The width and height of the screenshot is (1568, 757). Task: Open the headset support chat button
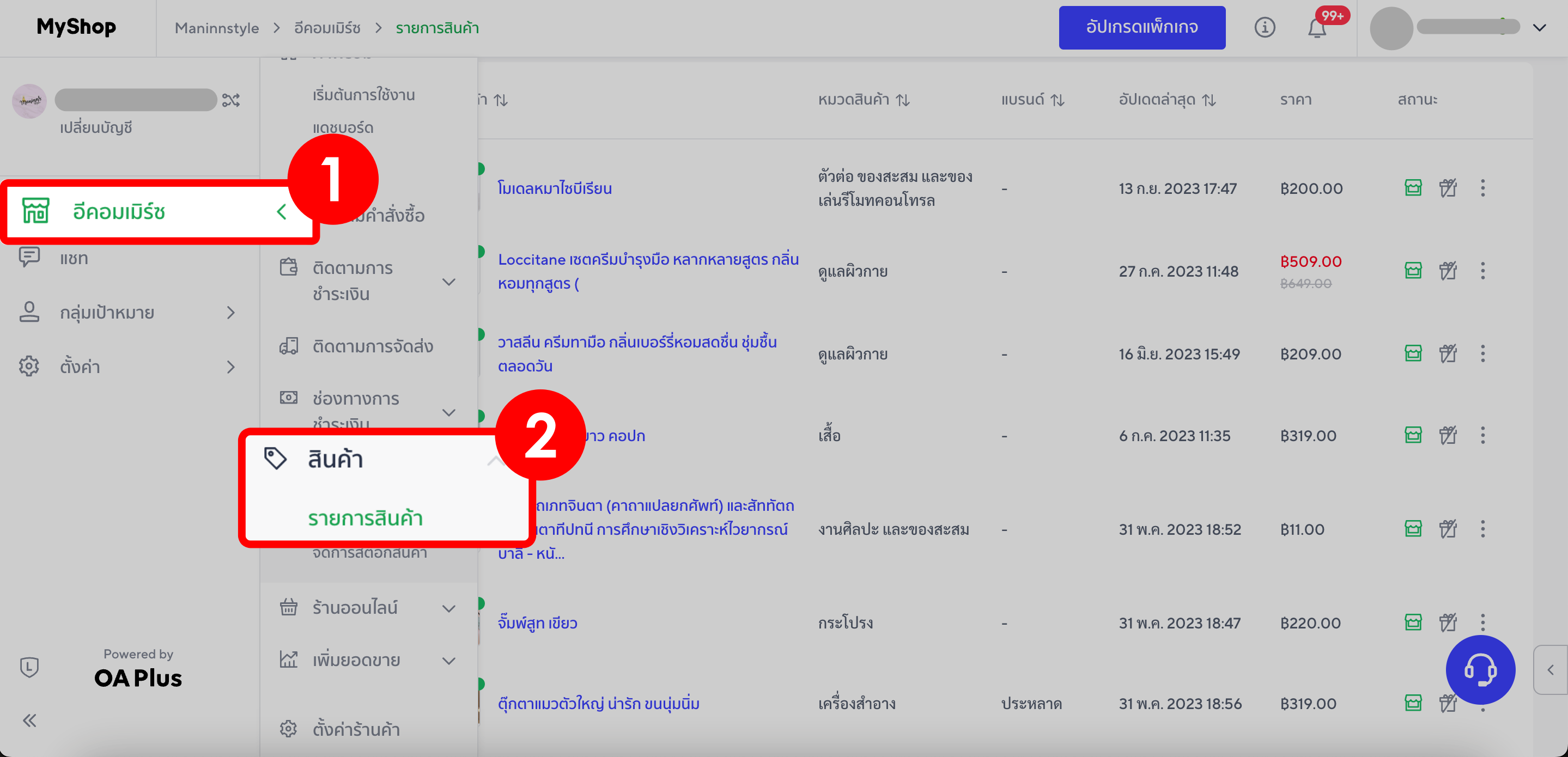pos(1480,669)
